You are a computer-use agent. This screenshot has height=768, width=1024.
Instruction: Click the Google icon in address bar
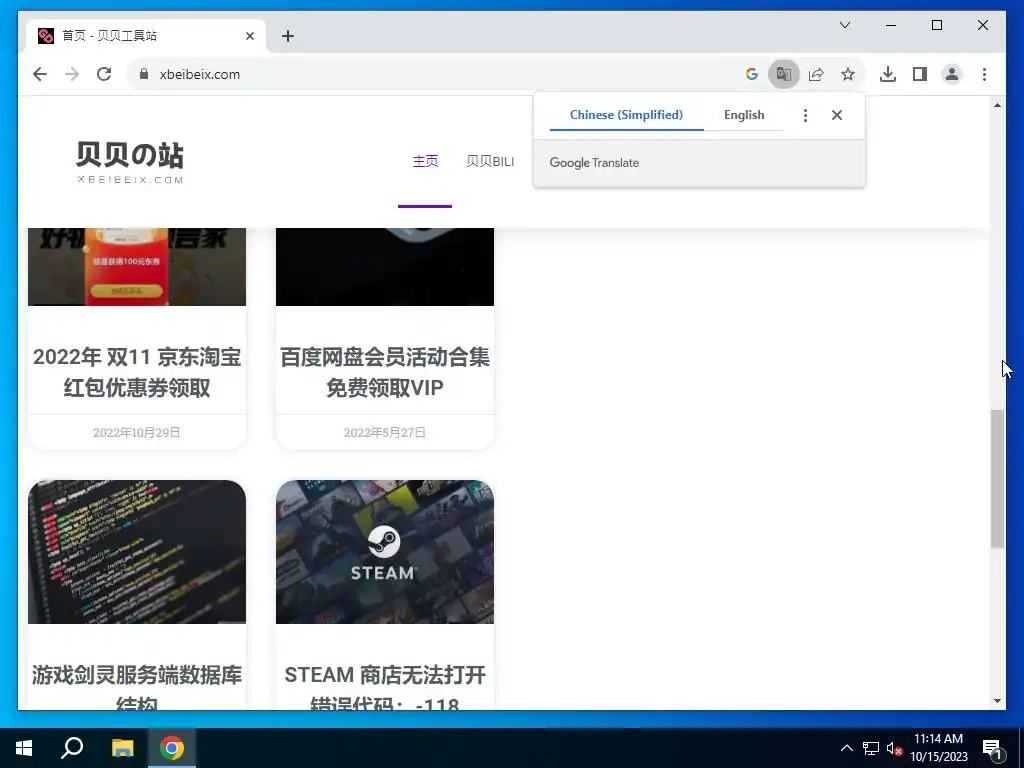[752, 74]
